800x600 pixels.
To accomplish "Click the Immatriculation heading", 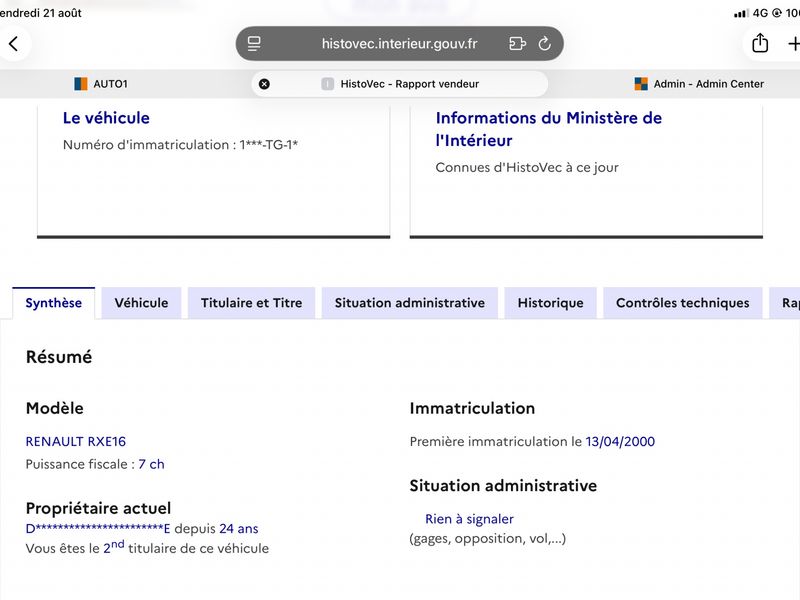I will click(472, 408).
